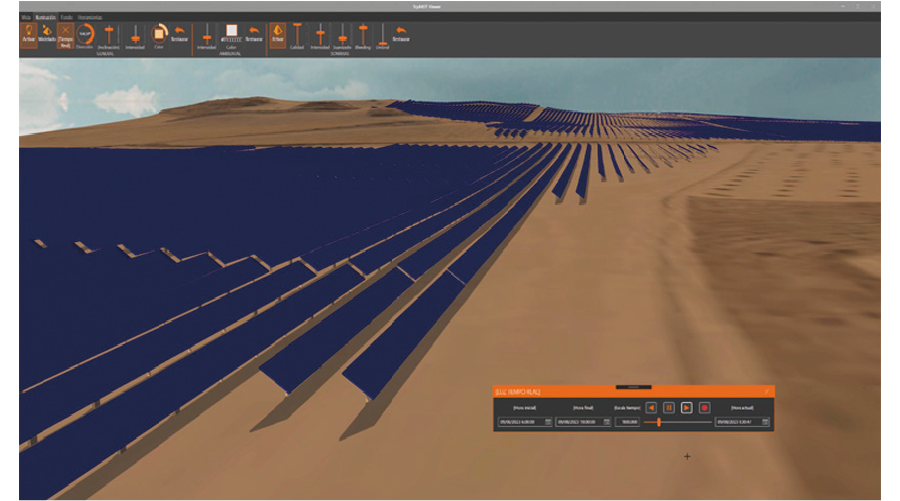Open the Hora final calendar picker
900x501 pixels.
pos(605,422)
